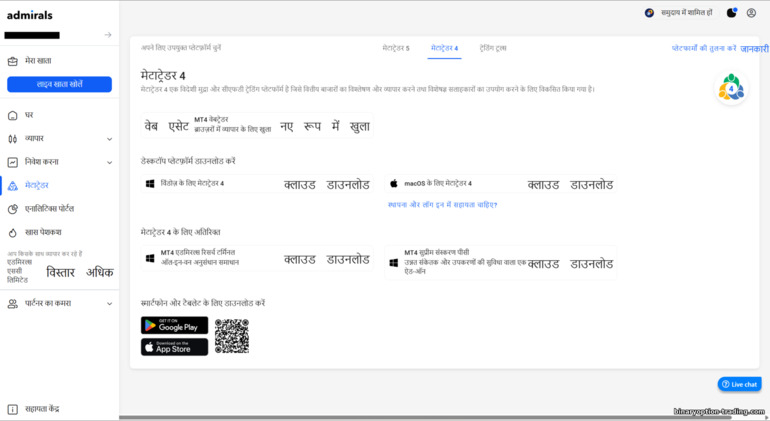Click the App Store download badge
Screen dimensions: 770x421
[x=174, y=347]
